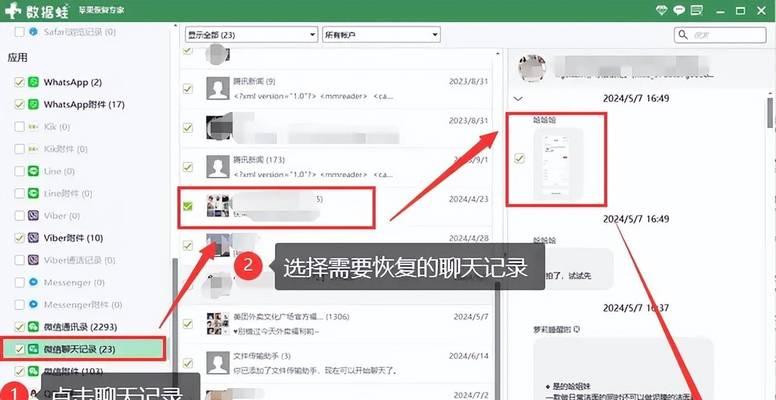Uncheck the WhatsApp附件 (17) checkbox
This screenshot has height=400, width=776.
coord(19,104)
